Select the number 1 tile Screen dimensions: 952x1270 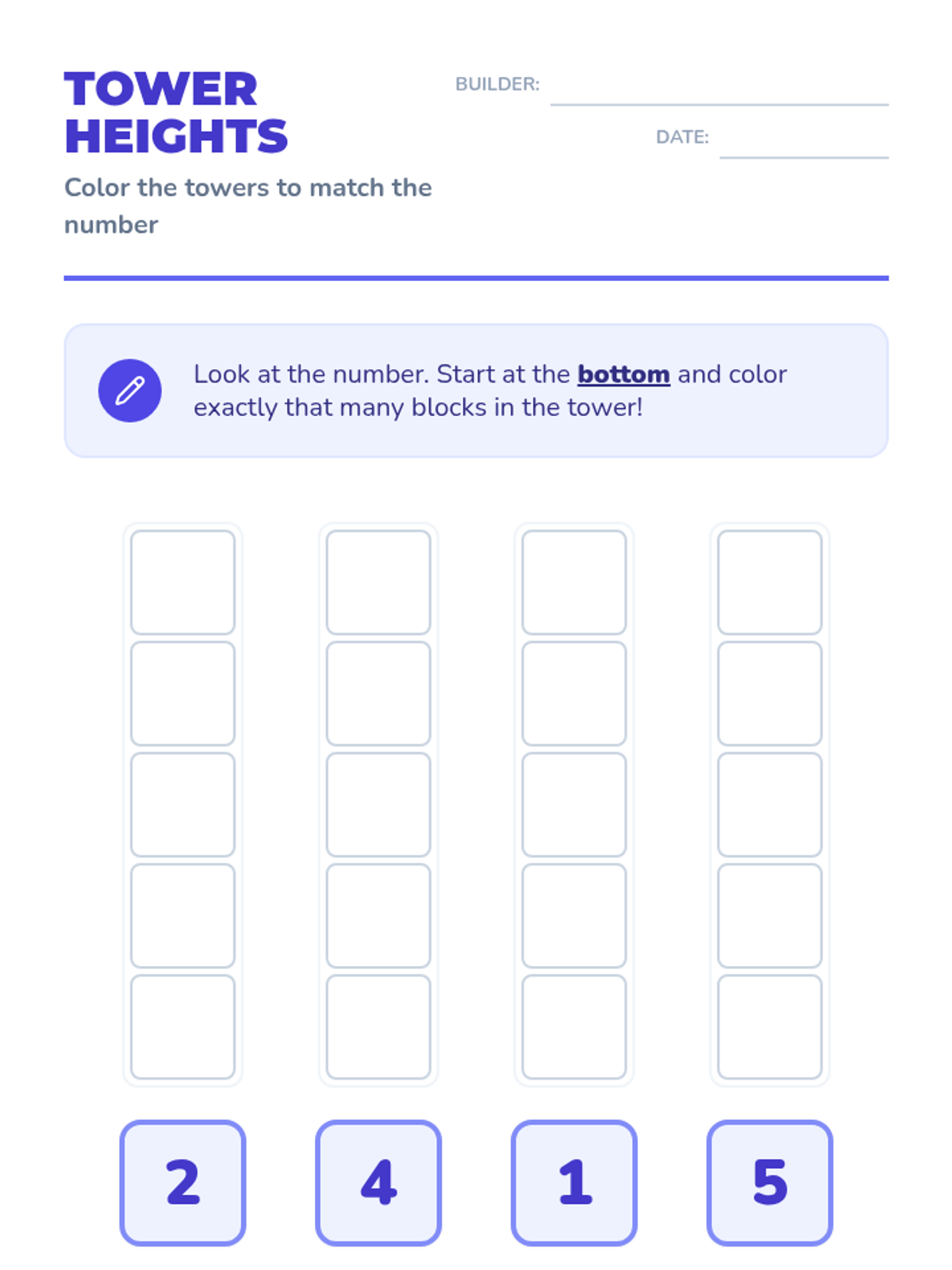[574, 1183]
